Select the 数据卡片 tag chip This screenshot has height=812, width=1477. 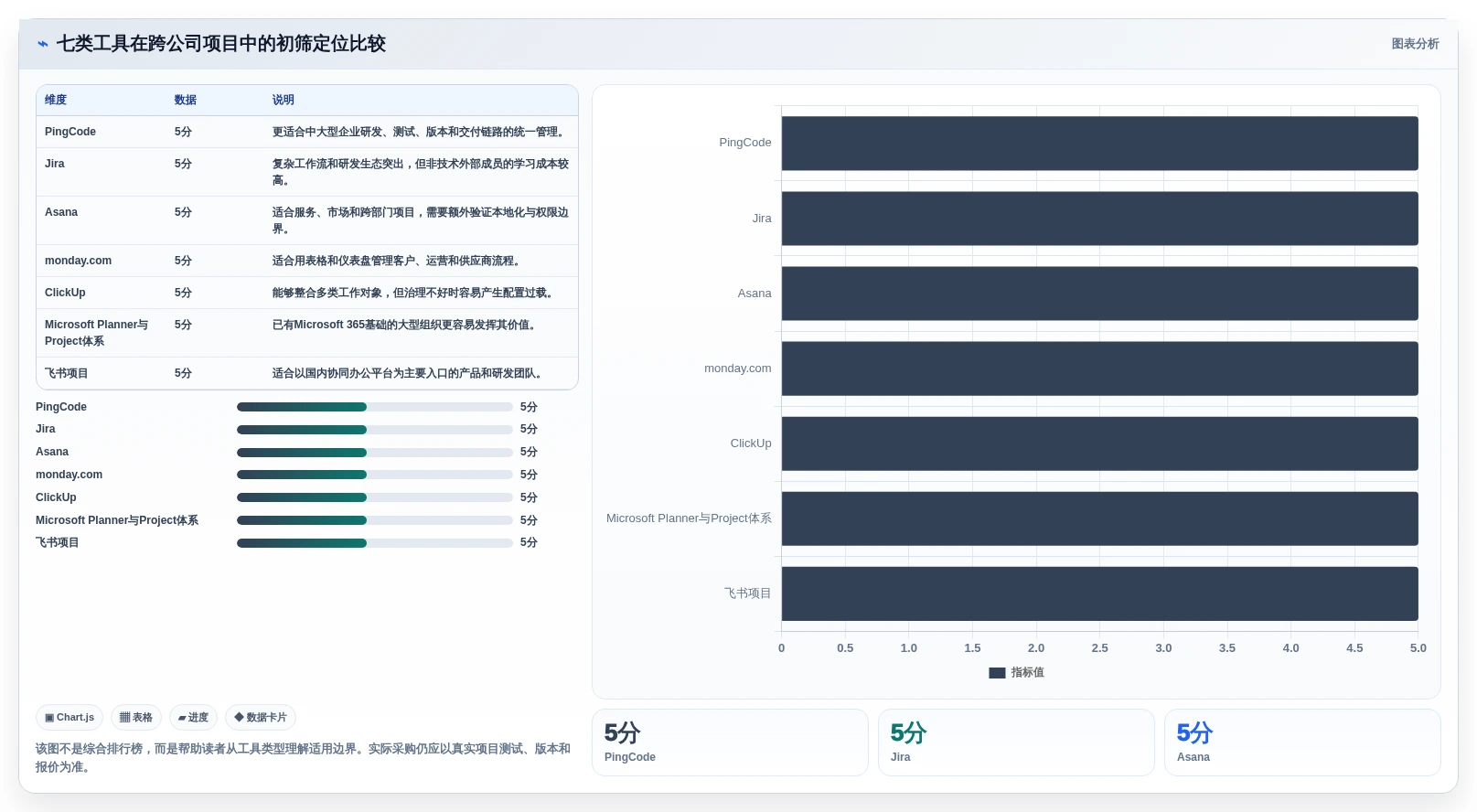pyautogui.click(x=261, y=718)
